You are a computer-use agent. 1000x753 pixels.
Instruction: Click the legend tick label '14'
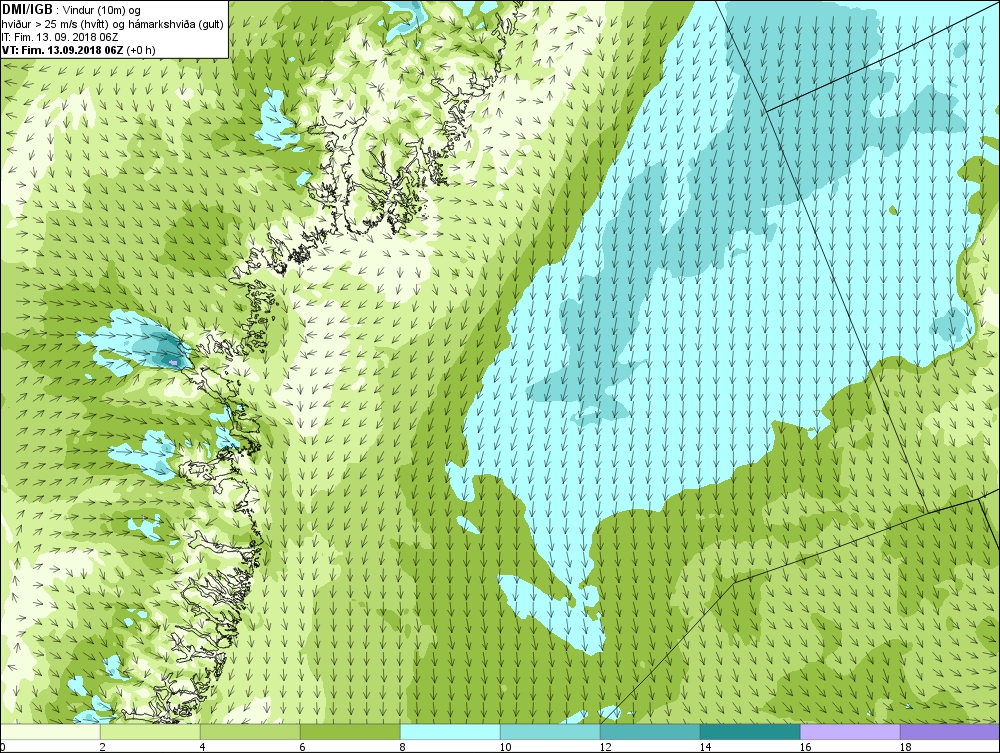click(705, 747)
